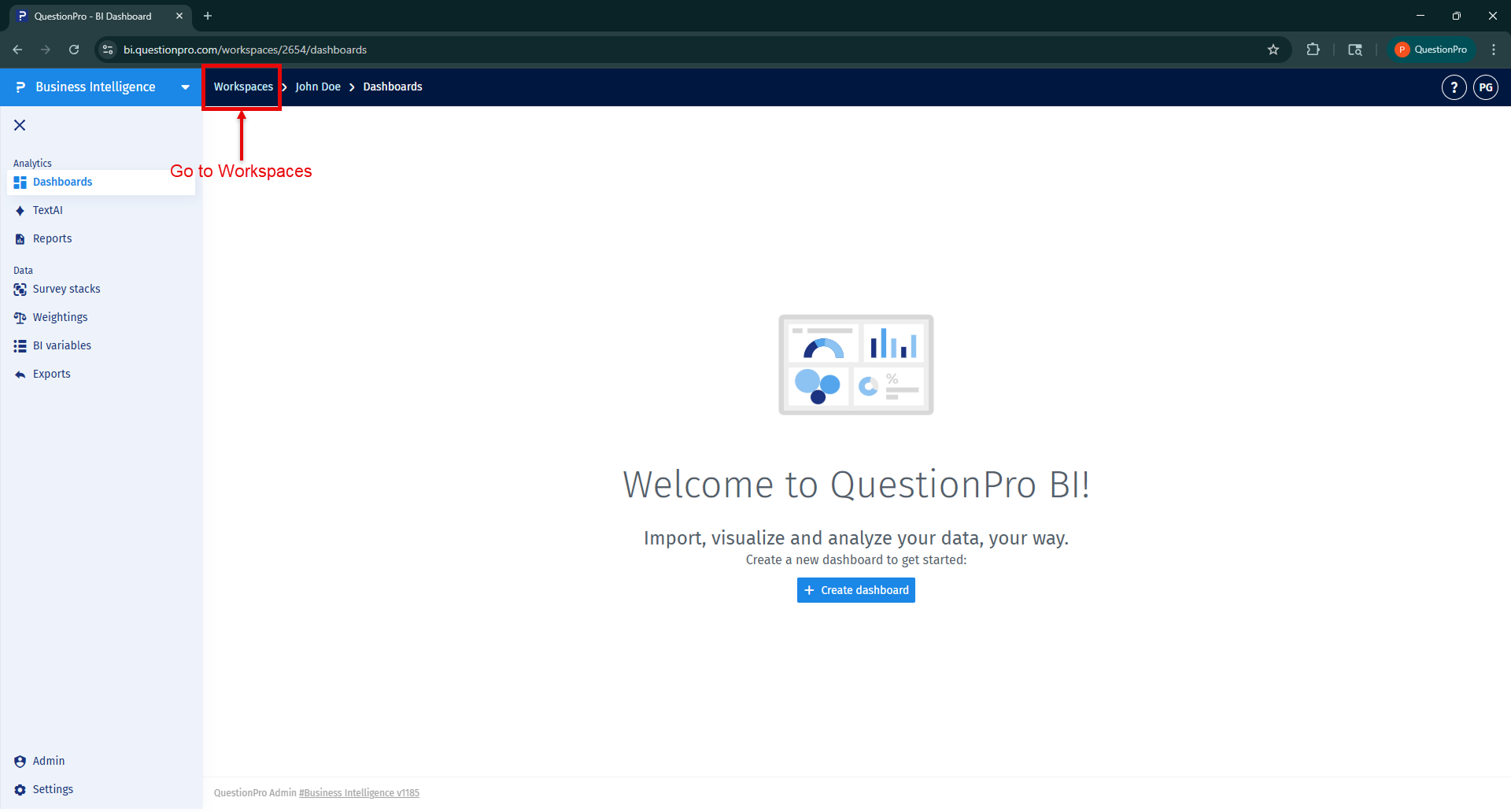Open the PG user profile avatar

(x=1486, y=87)
